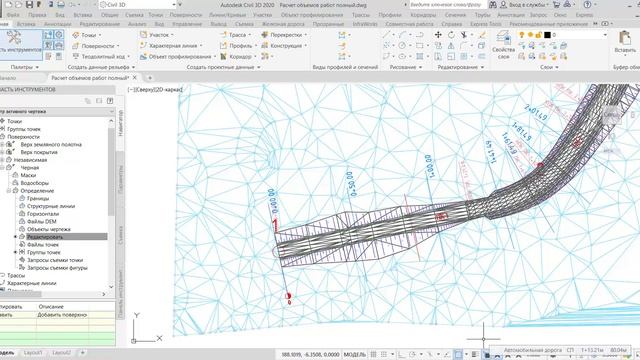The width and height of the screenshot is (640, 360).
Task: Toggle layer on/off lightbulb icon
Action: [522, 35]
